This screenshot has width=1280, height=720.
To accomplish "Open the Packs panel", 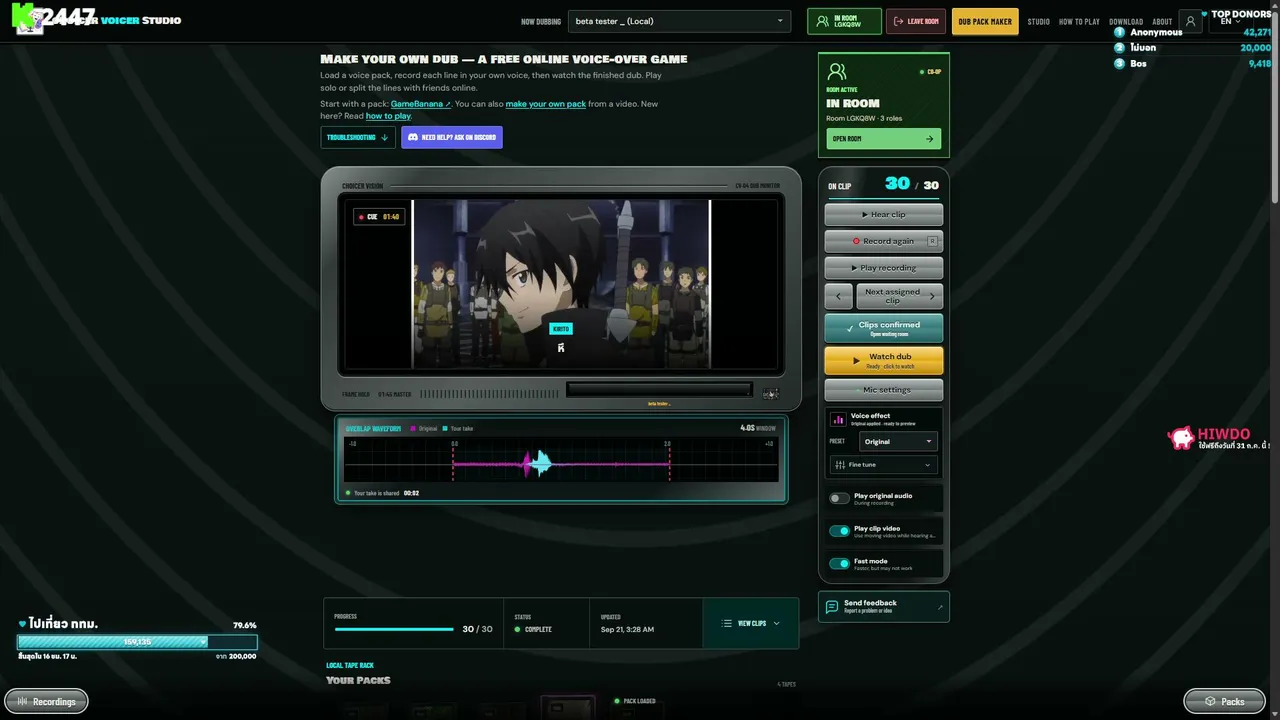I will 1224,701.
